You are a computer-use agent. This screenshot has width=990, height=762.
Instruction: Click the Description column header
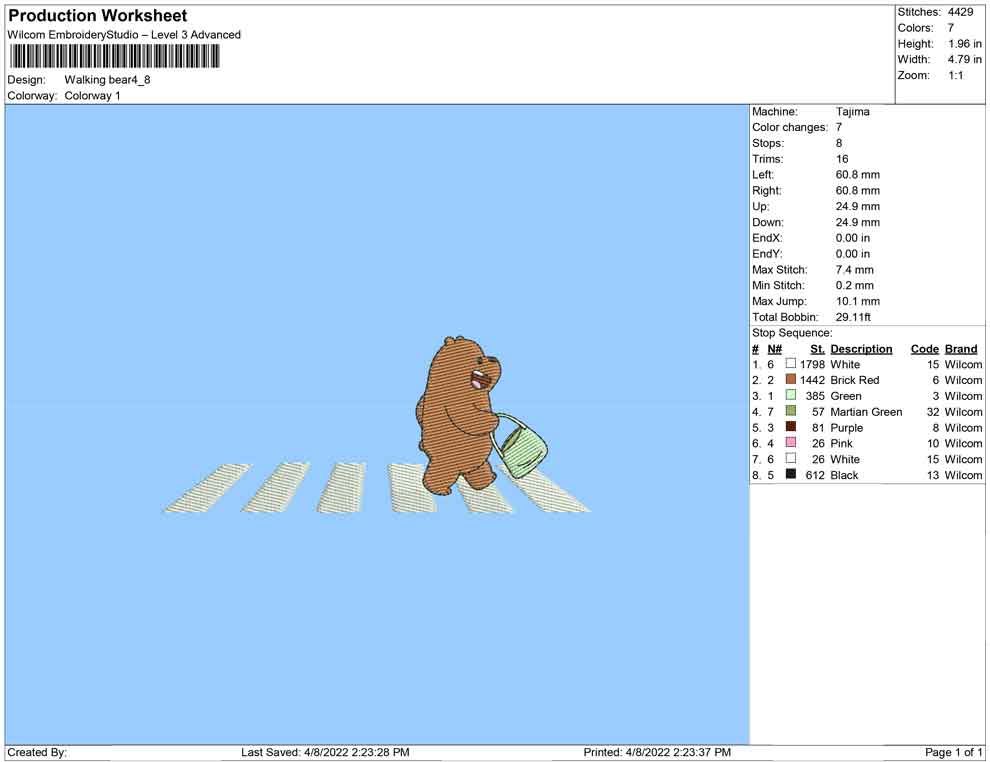point(861,349)
